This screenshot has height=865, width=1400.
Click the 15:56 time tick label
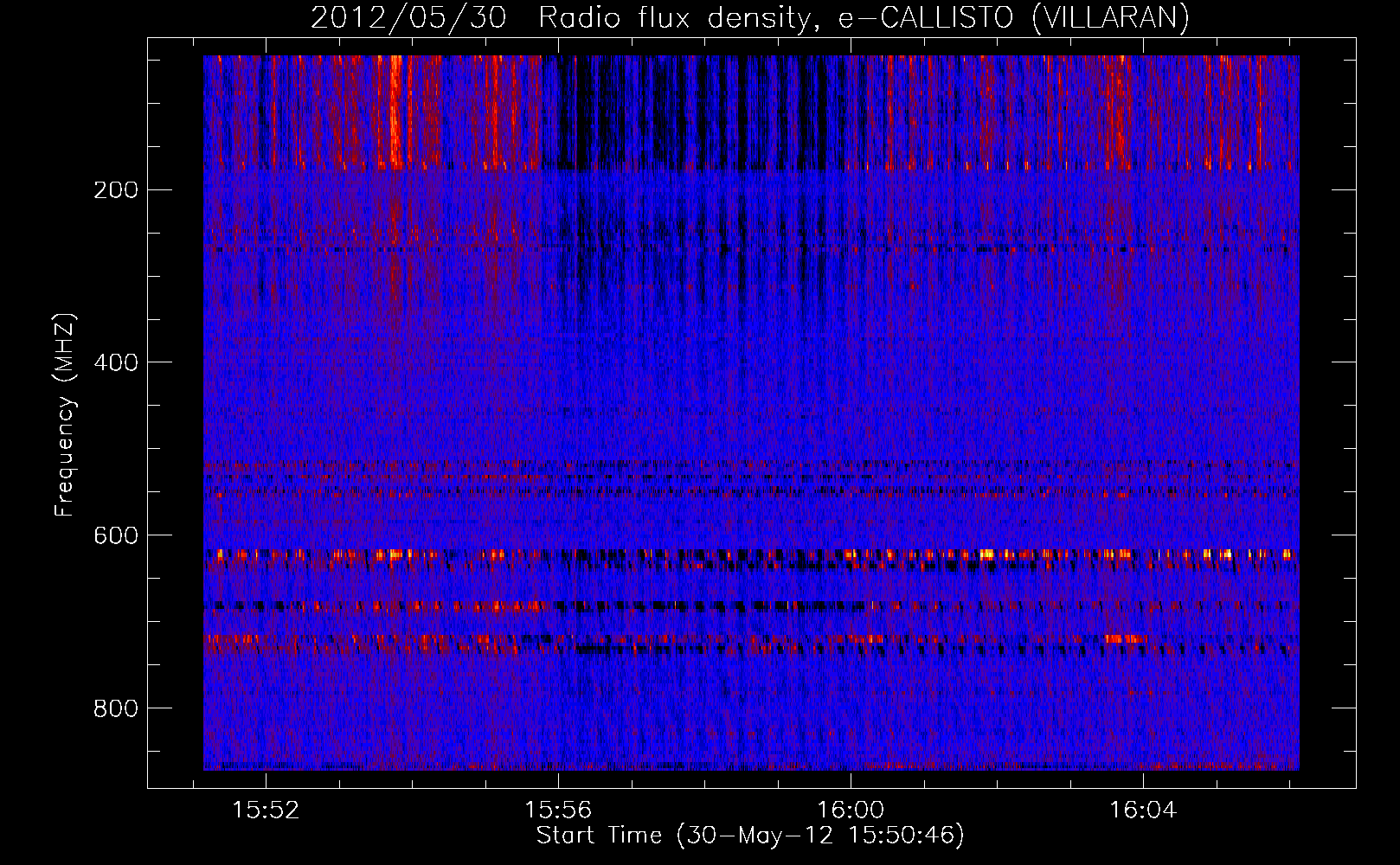coord(558,810)
